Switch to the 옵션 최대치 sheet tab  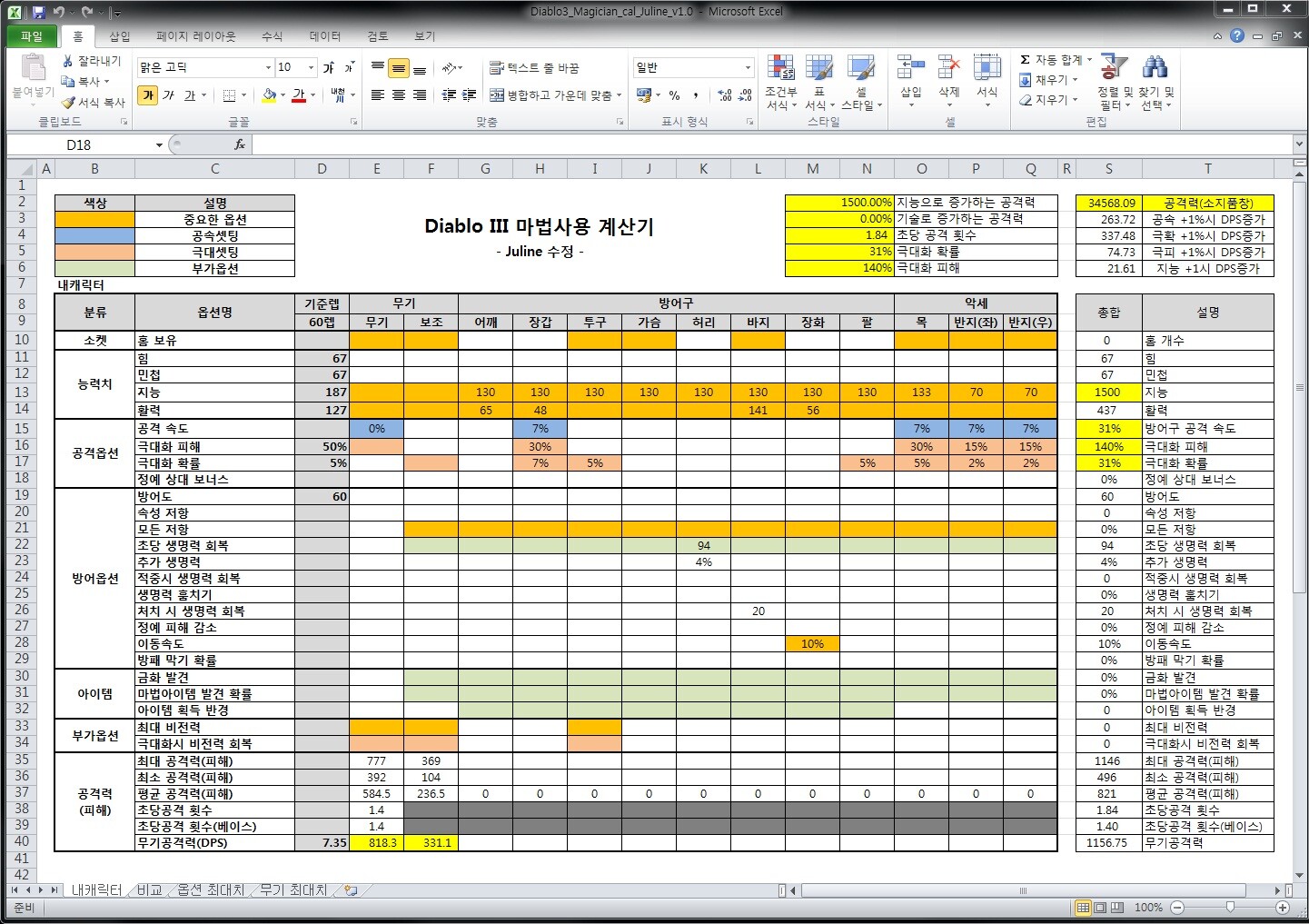click(210, 890)
